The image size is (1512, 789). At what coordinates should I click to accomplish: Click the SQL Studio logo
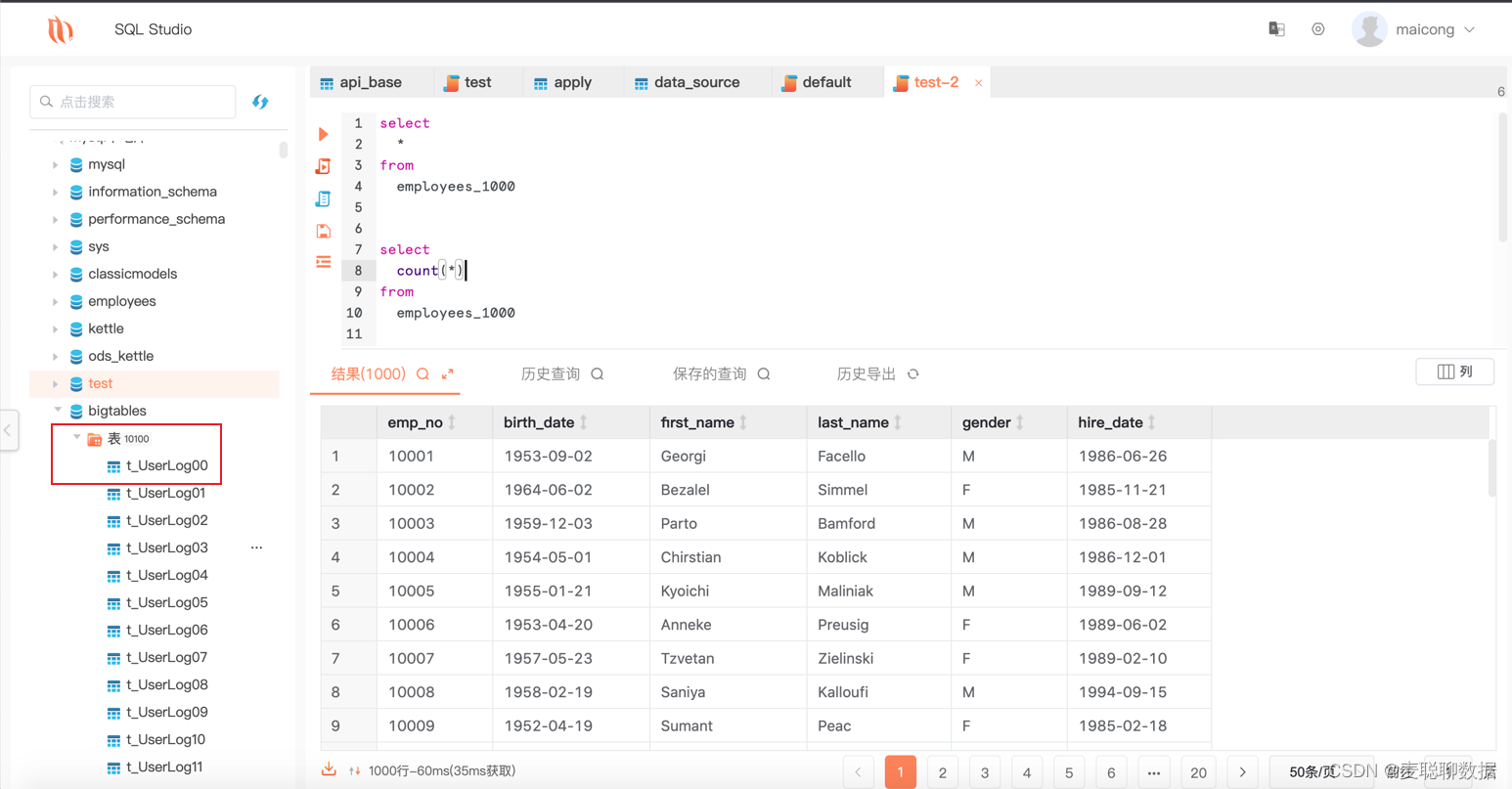(x=61, y=29)
